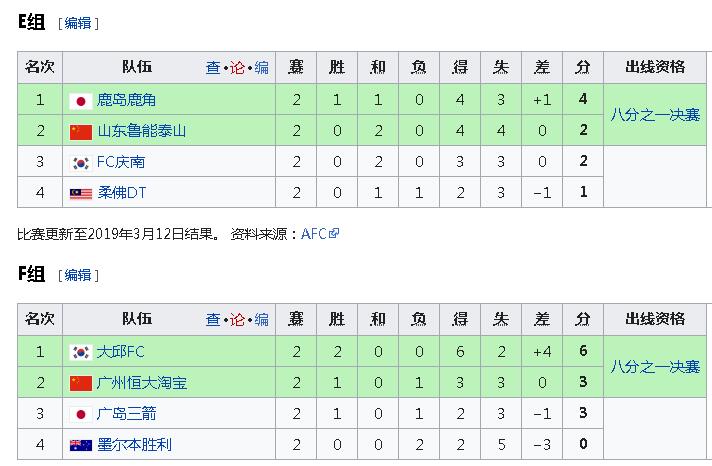Image resolution: width=712 pixels, height=466 pixels.
Task: Open the AFC external source link
Action: click(315, 234)
